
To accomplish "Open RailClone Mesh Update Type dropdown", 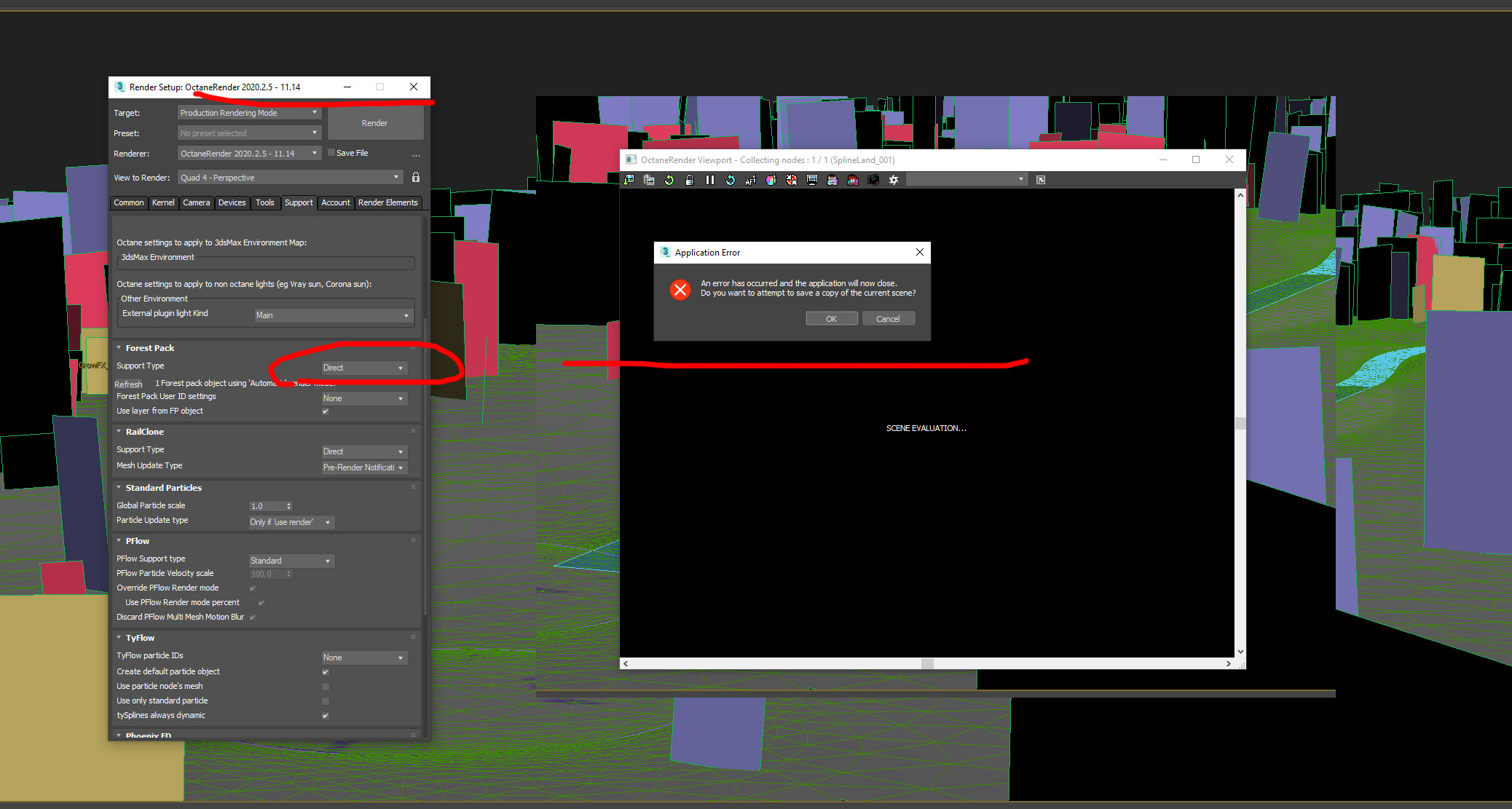I will pos(363,467).
